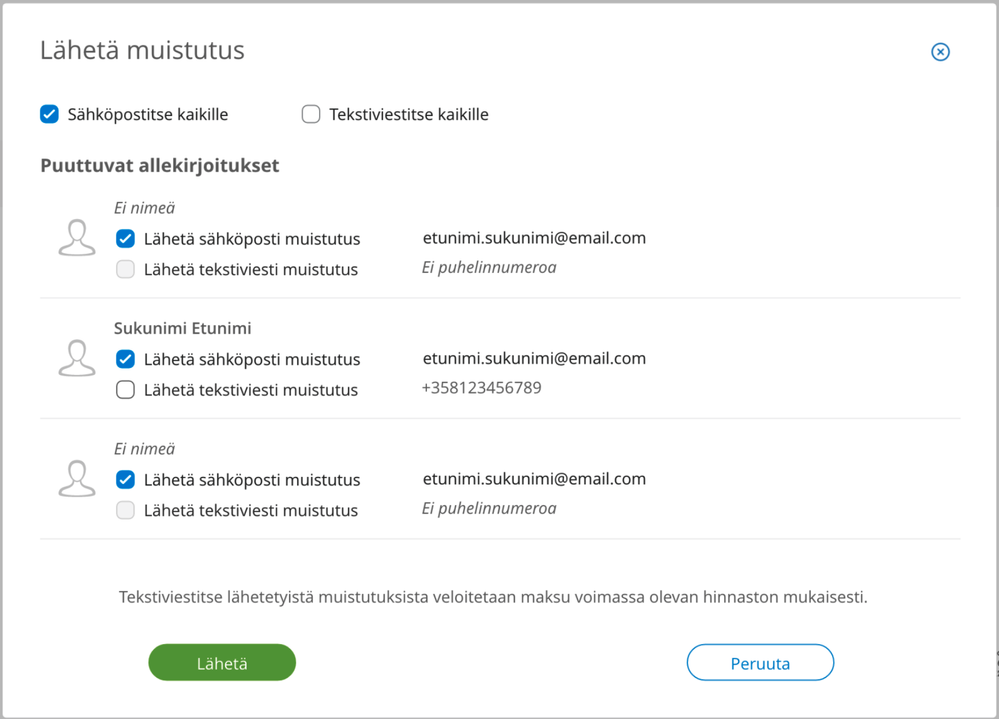This screenshot has width=999, height=719.
Task: Click the Puuttuvat allekirjoitukset heading
Action: coord(159,166)
